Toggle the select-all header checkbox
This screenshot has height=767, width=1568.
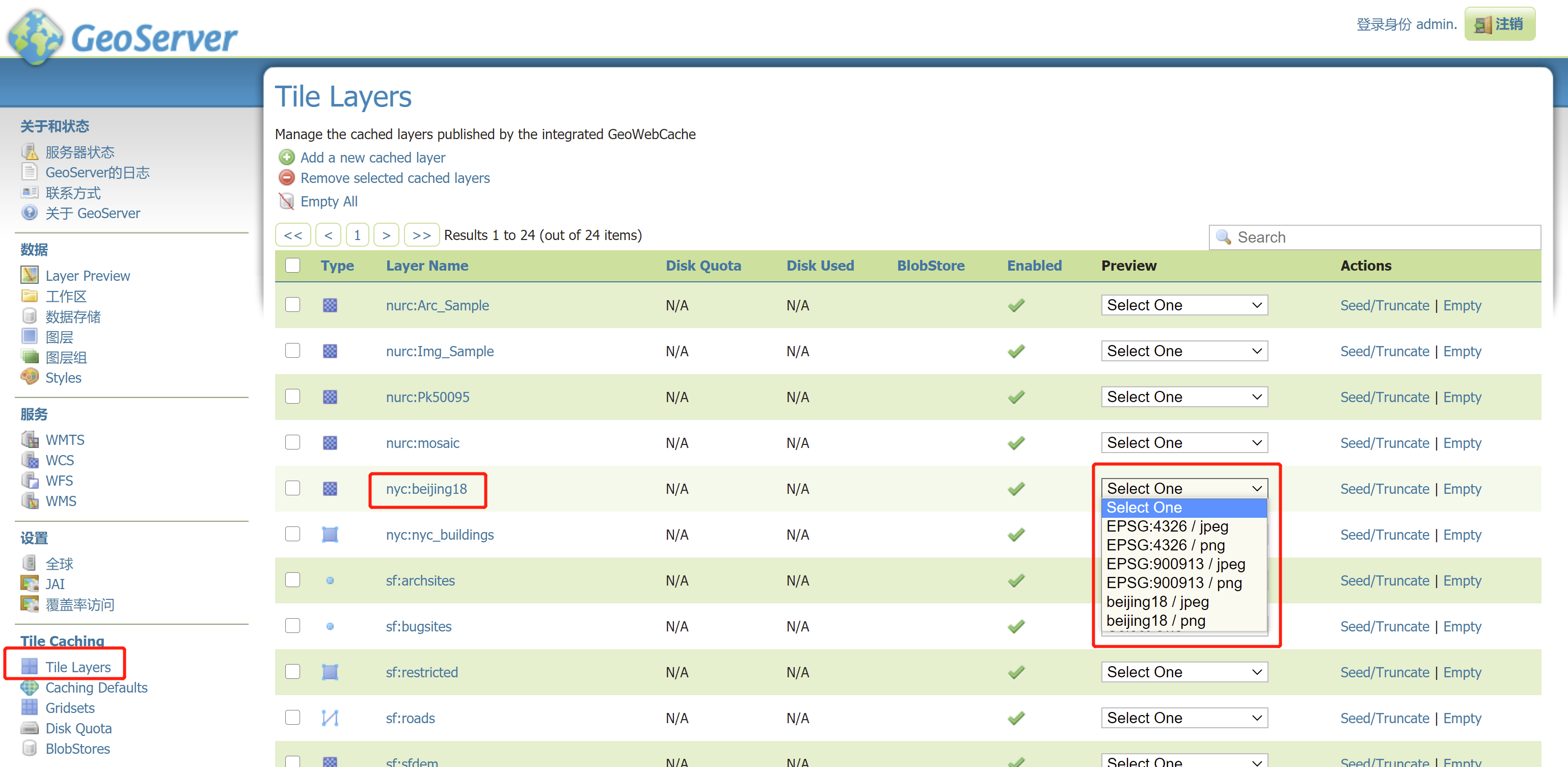[293, 265]
